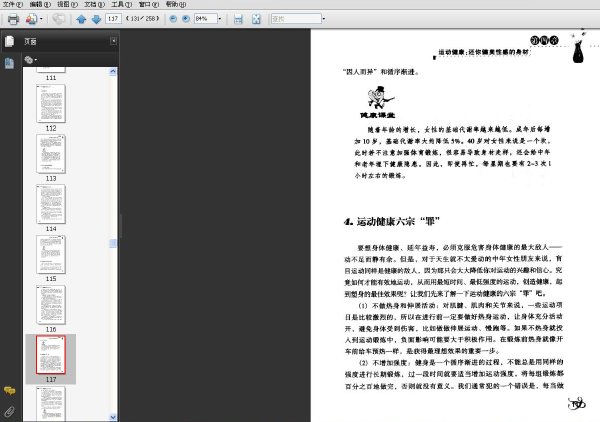This screenshot has width=600, height=422.
Task: Click the thumbnail panel scroll down arrow
Action: point(113,417)
